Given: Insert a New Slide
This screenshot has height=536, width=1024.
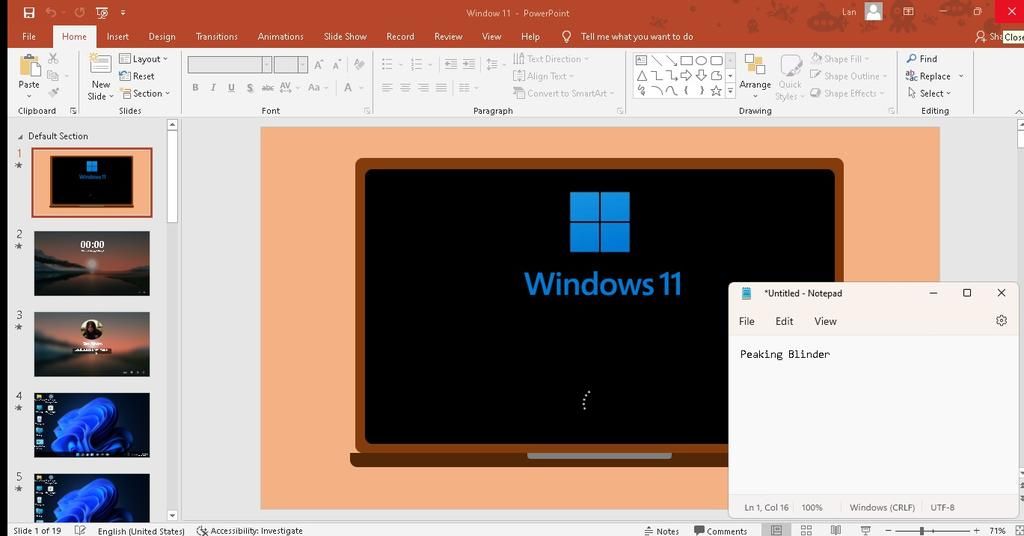Looking at the screenshot, I should click(x=101, y=77).
